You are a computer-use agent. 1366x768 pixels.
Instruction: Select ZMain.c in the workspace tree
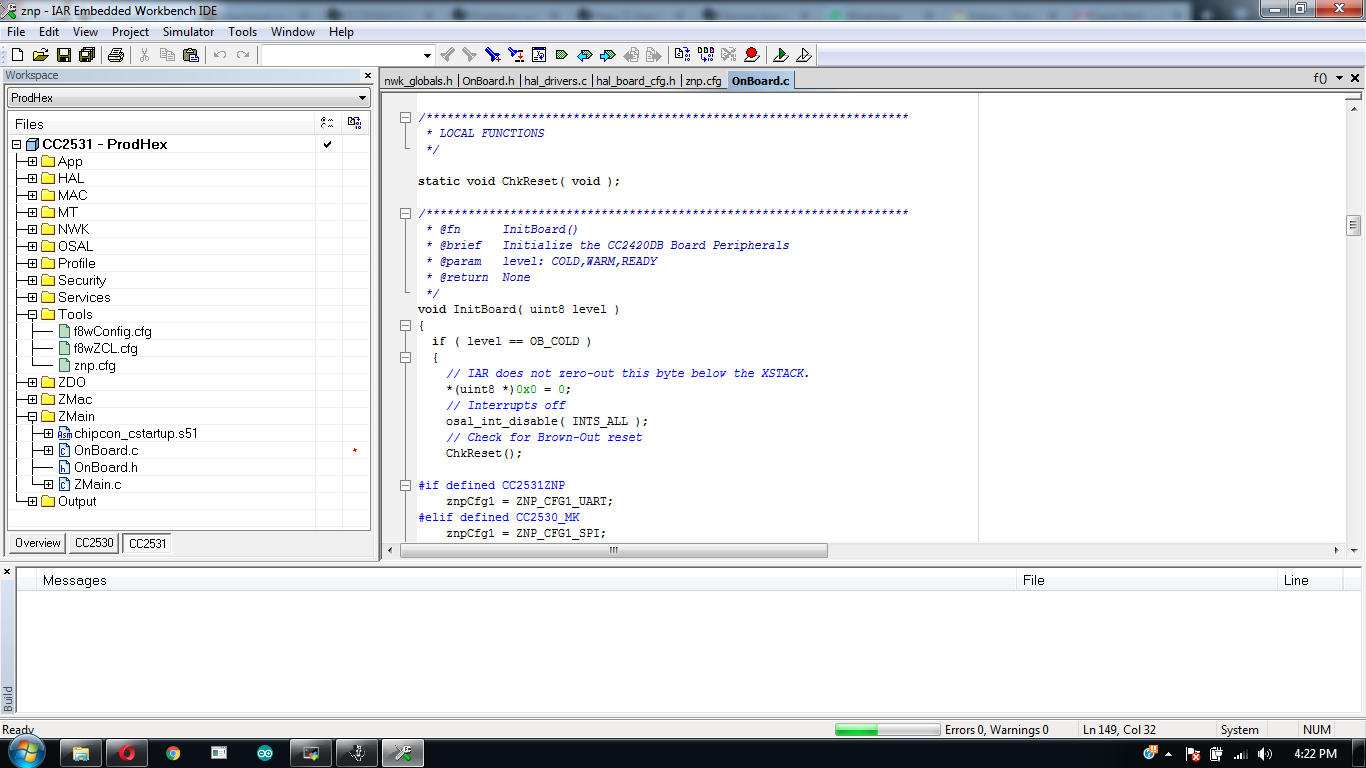point(98,484)
